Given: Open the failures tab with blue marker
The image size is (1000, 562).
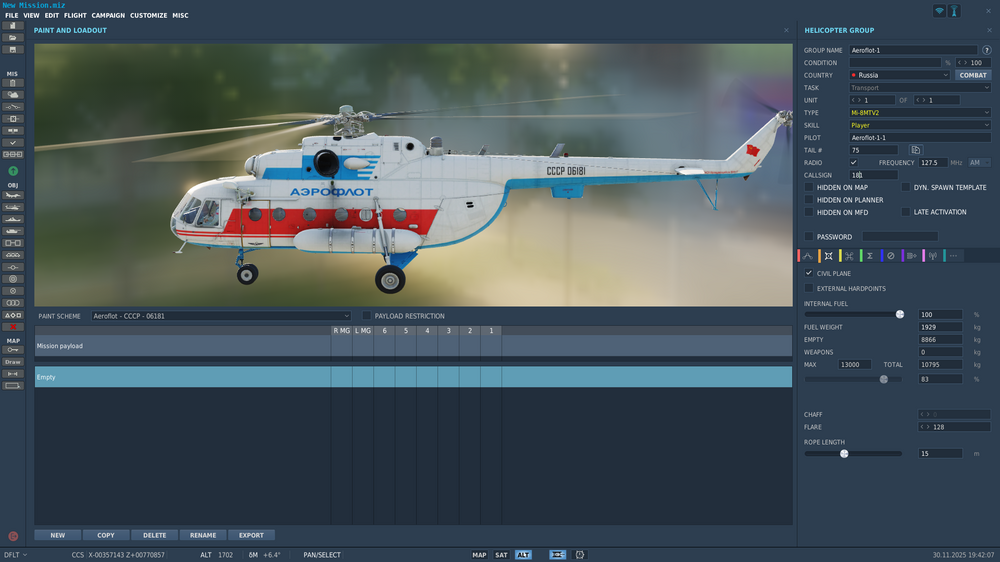Looking at the screenshot, I should (x=891, y=256).
